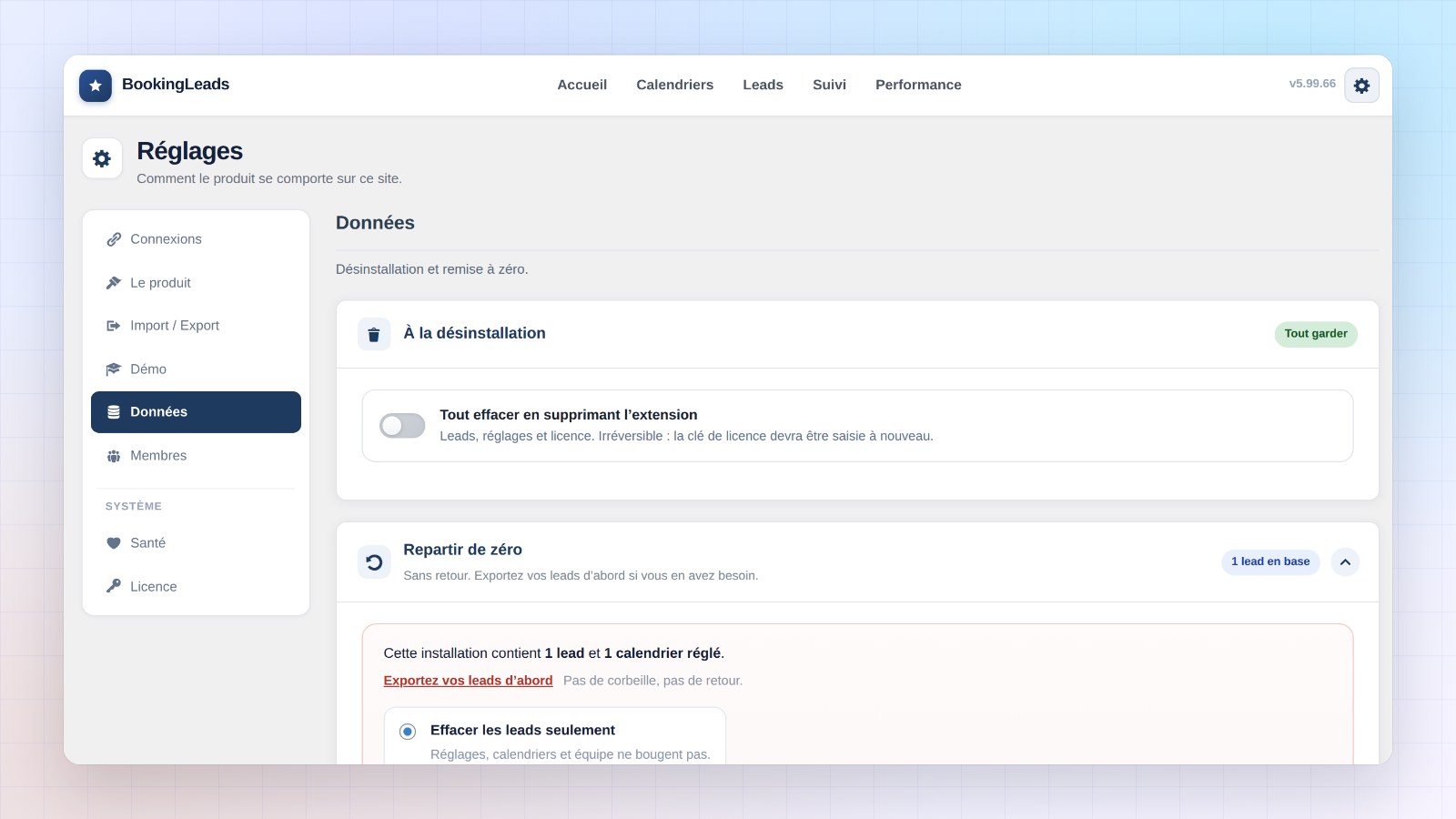The height and width of the screenshot is (819, 1456).
Task: Click the database icon beside Données
Action: pos(114,412)
